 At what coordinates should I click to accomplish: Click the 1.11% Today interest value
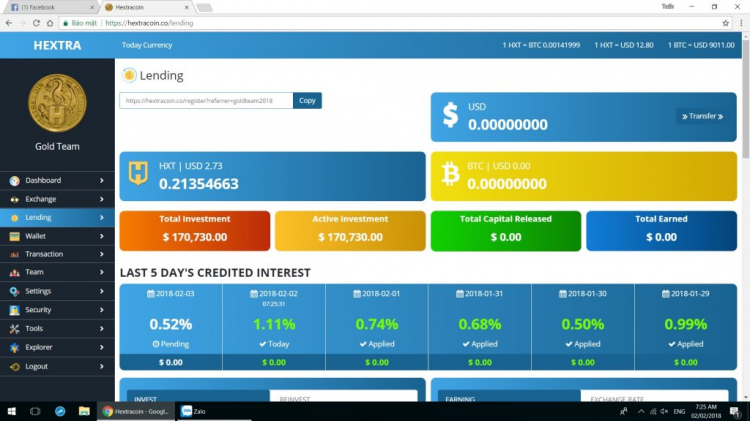(274, 324)
